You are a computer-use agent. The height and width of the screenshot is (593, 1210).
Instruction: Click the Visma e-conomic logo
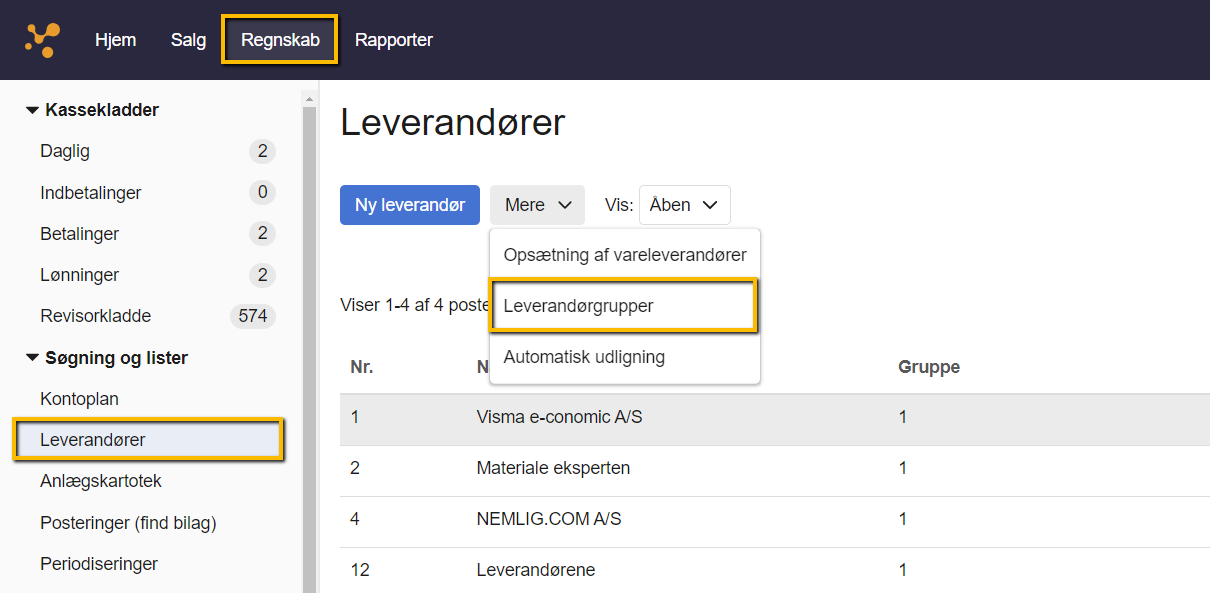tap(41, 40)
